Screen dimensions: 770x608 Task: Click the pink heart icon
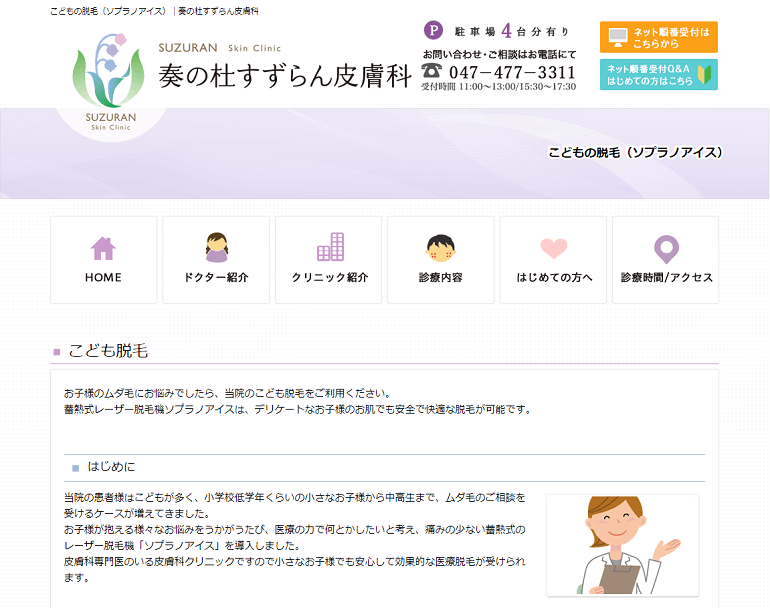coord(554,249)
